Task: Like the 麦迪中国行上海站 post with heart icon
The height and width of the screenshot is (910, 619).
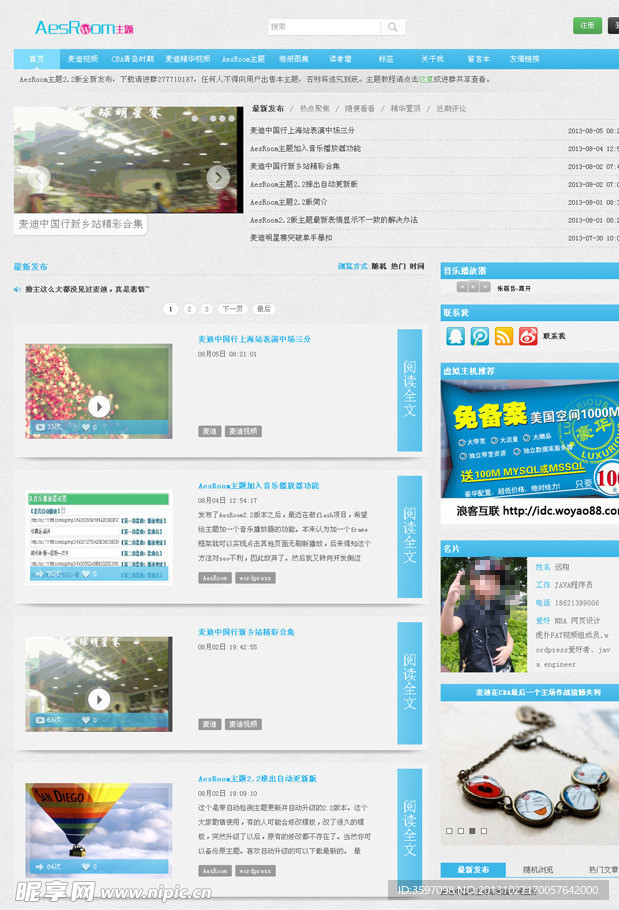Action: (x=86, y=427)
